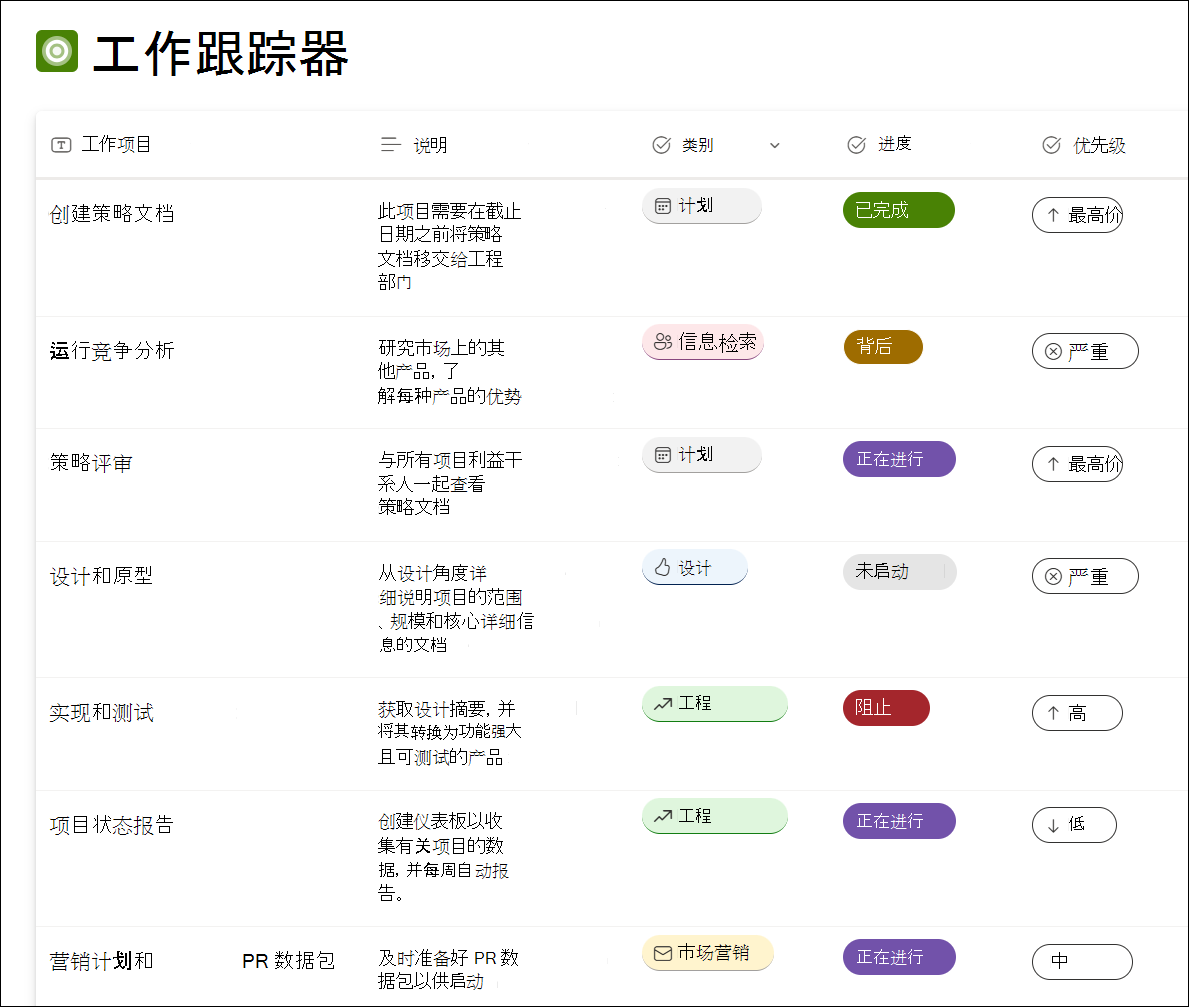This screenshot has height=1007, width=1189.
Task: Open the 中 priority pill
Action: point(1082,962)
